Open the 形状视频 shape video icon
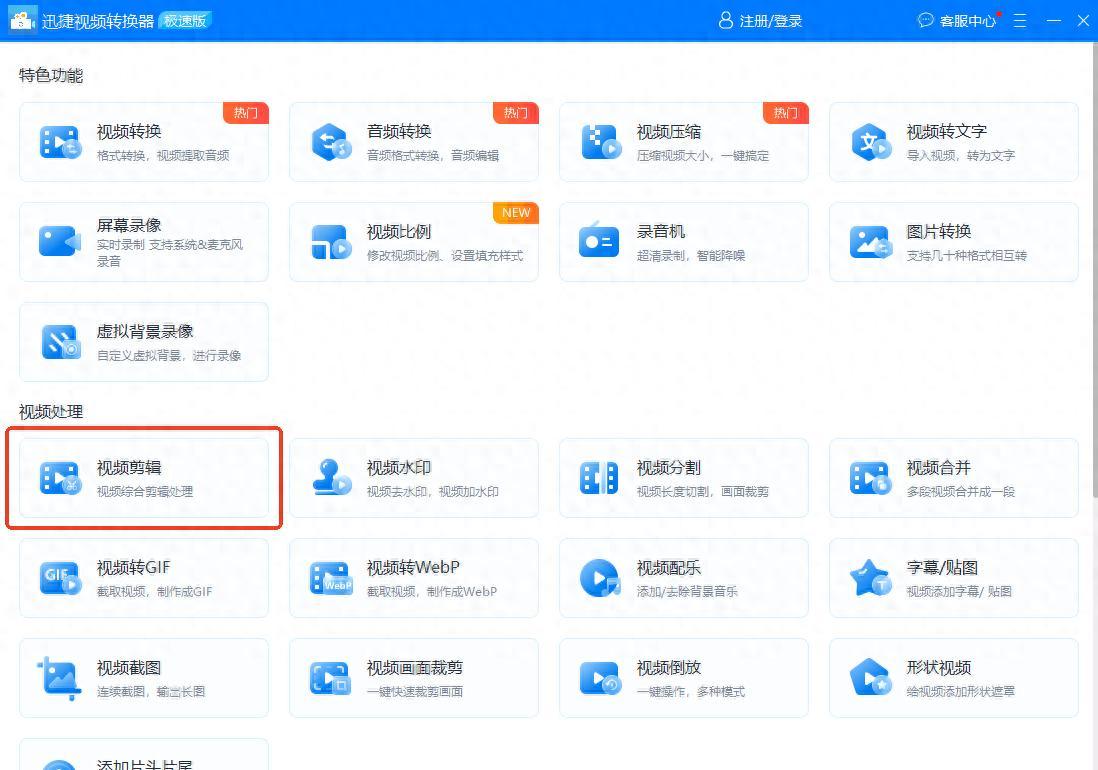The height and width of the screenshot is (770, 1098). 870,678
